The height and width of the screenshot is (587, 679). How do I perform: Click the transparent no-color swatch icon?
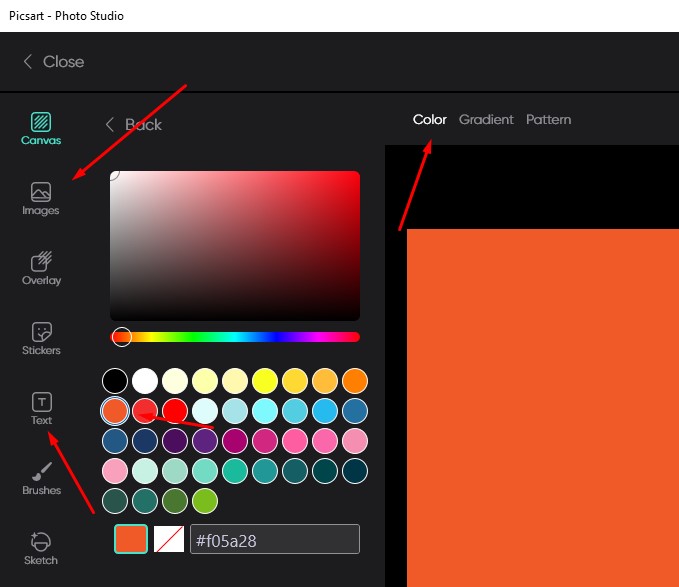coord(169,540)
